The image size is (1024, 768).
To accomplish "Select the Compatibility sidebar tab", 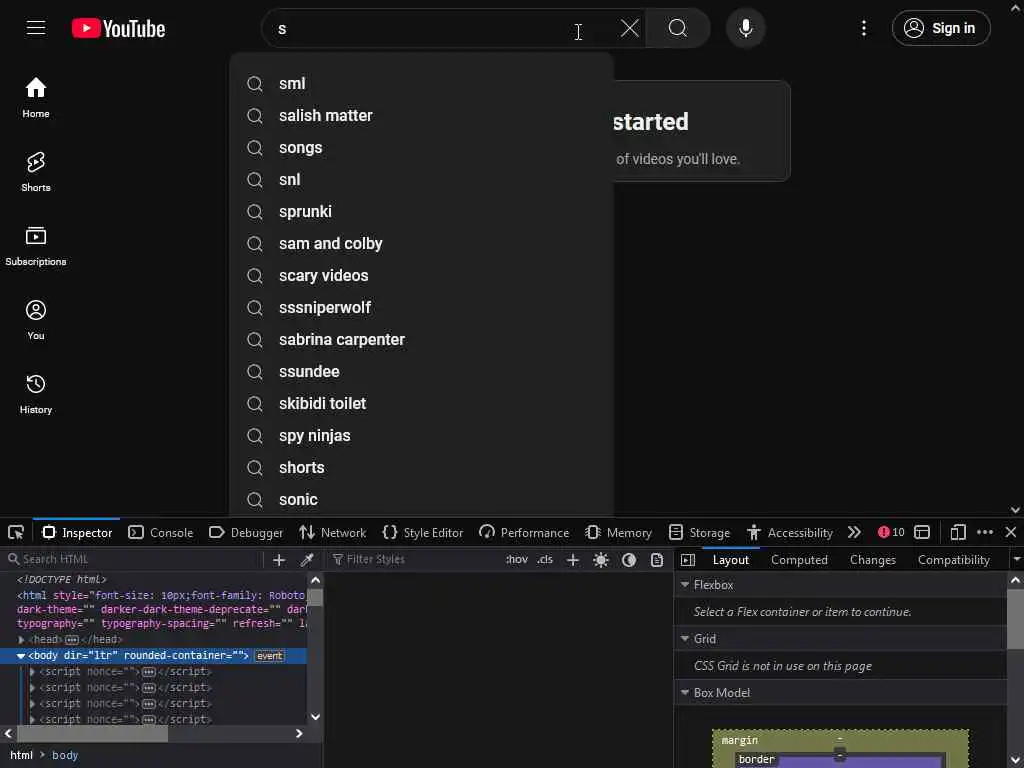I will pyautogui.click(x=953, y=560).
